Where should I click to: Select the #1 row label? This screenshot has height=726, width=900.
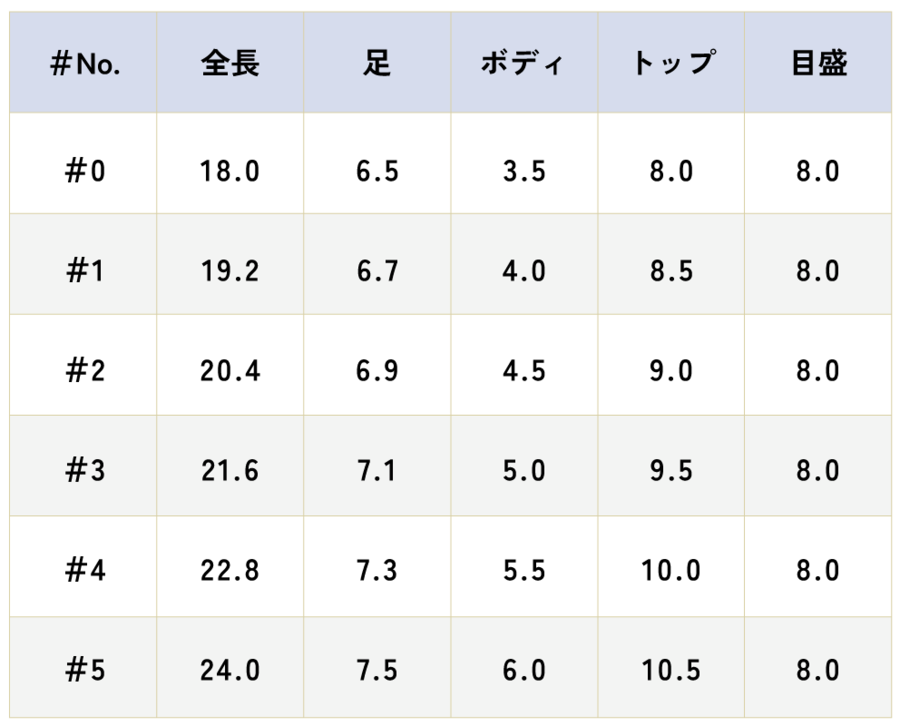[x=85, y=271]
